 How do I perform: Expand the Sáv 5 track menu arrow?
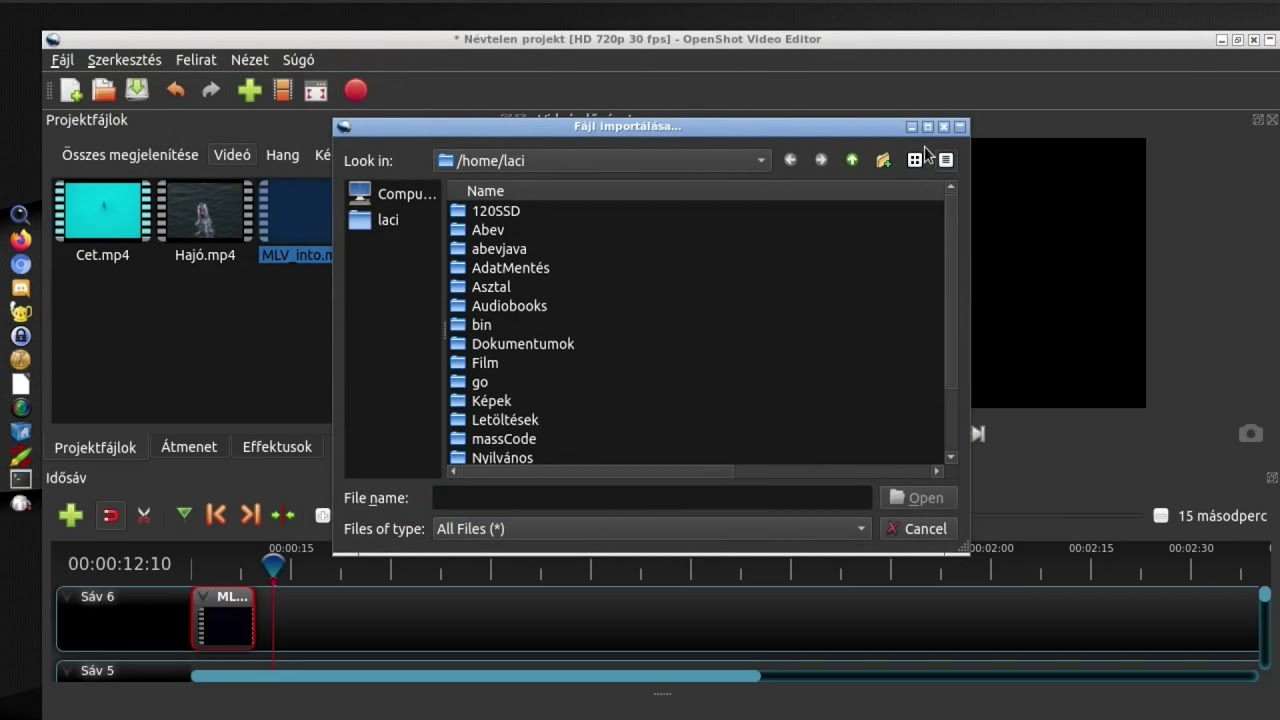click(67, 671)
